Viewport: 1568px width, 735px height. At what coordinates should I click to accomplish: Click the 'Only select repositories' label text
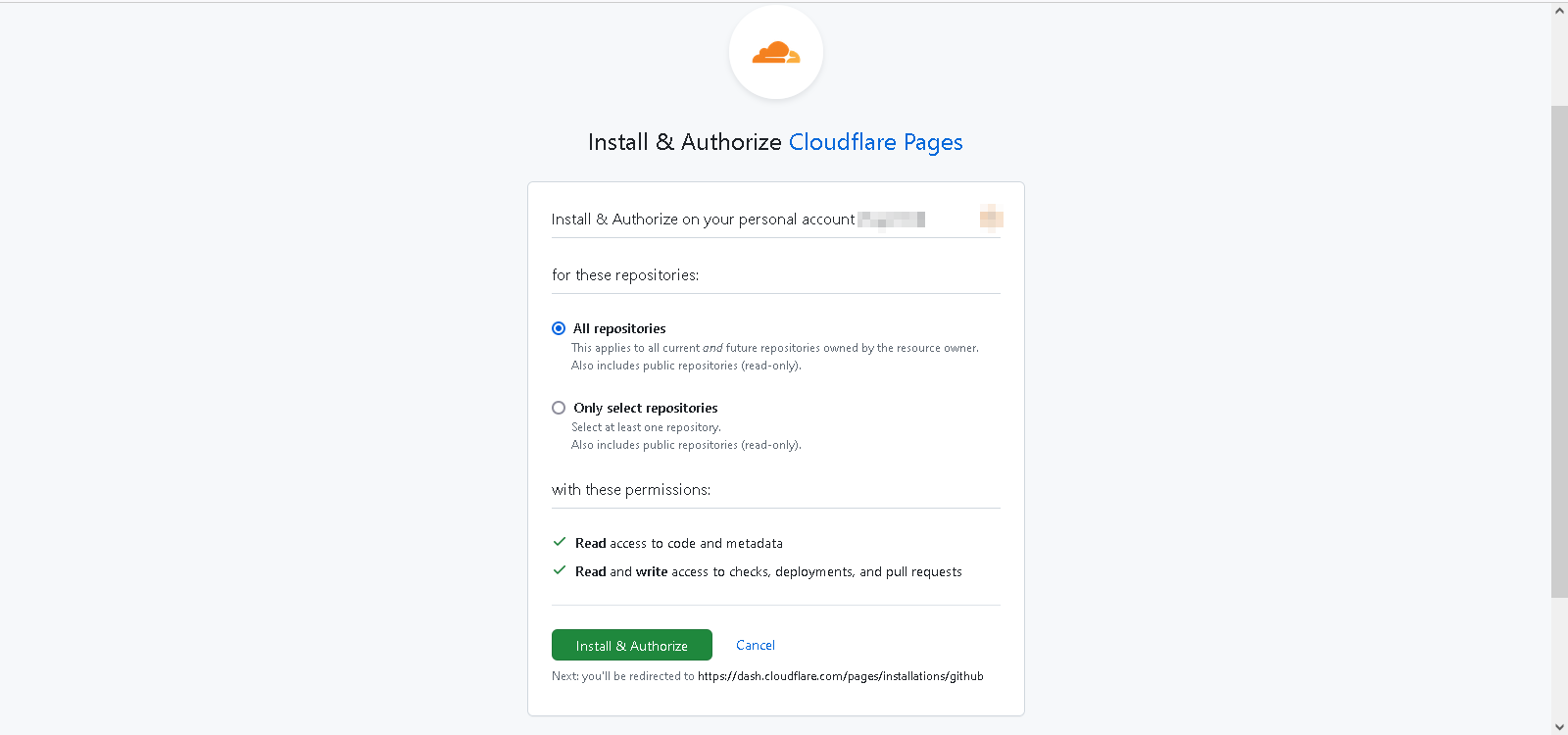pos(645,408)
